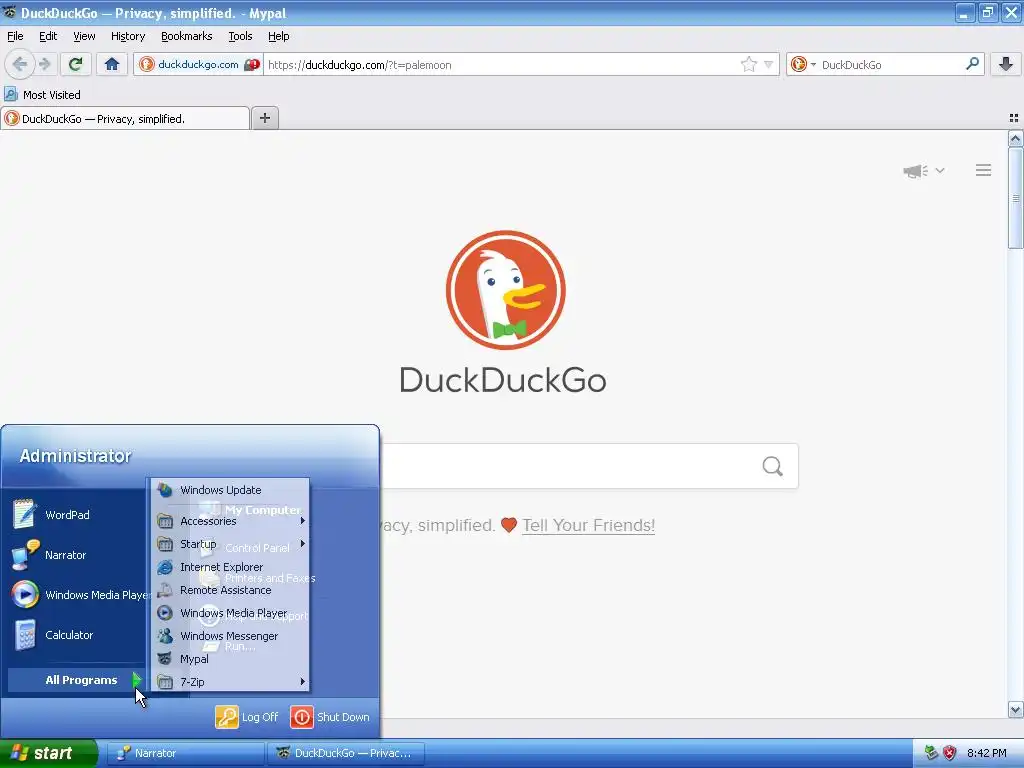Click in the DuckDuckGo page search field

568,466
